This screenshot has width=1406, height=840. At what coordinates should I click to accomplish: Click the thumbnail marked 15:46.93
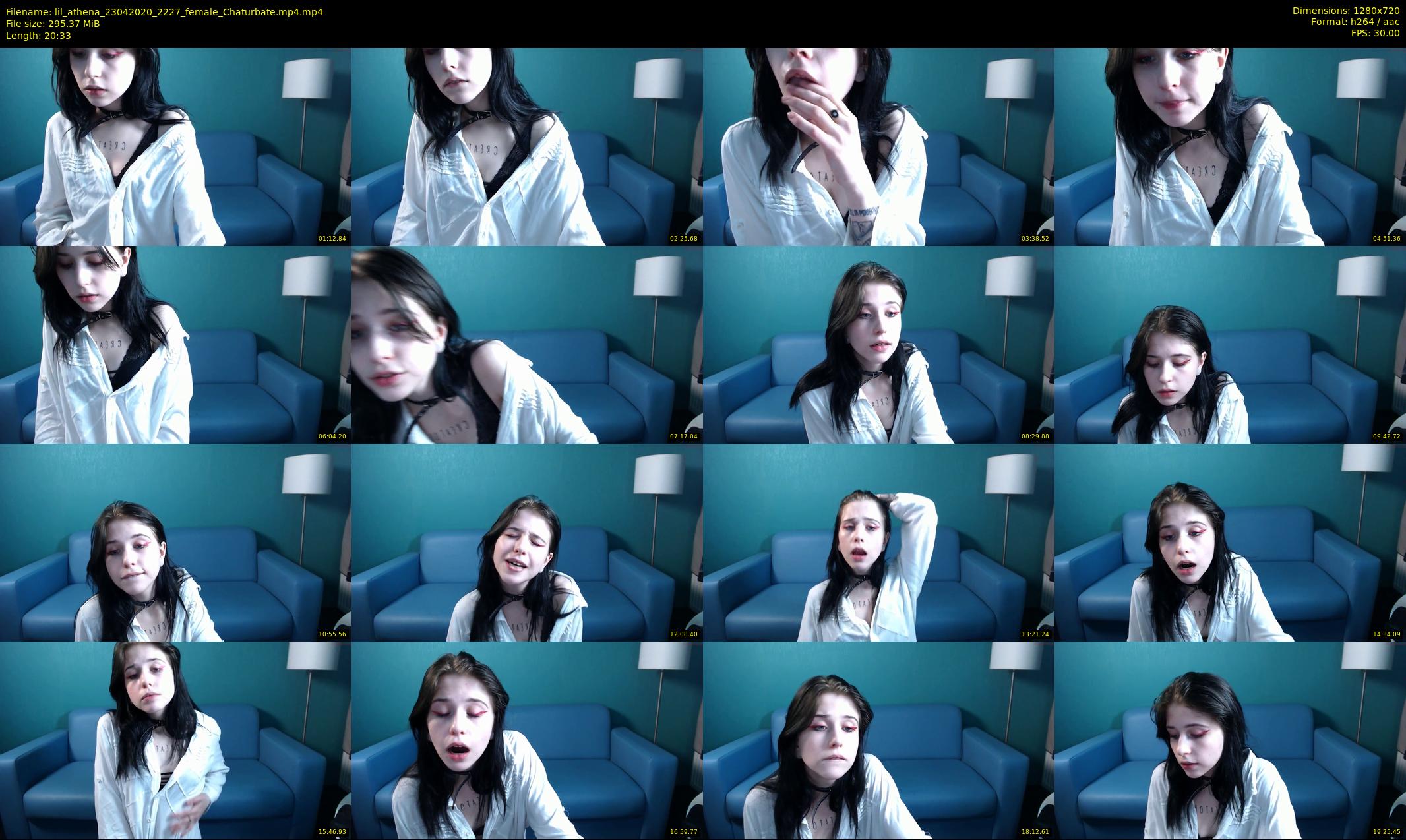(x=175, y=740)
